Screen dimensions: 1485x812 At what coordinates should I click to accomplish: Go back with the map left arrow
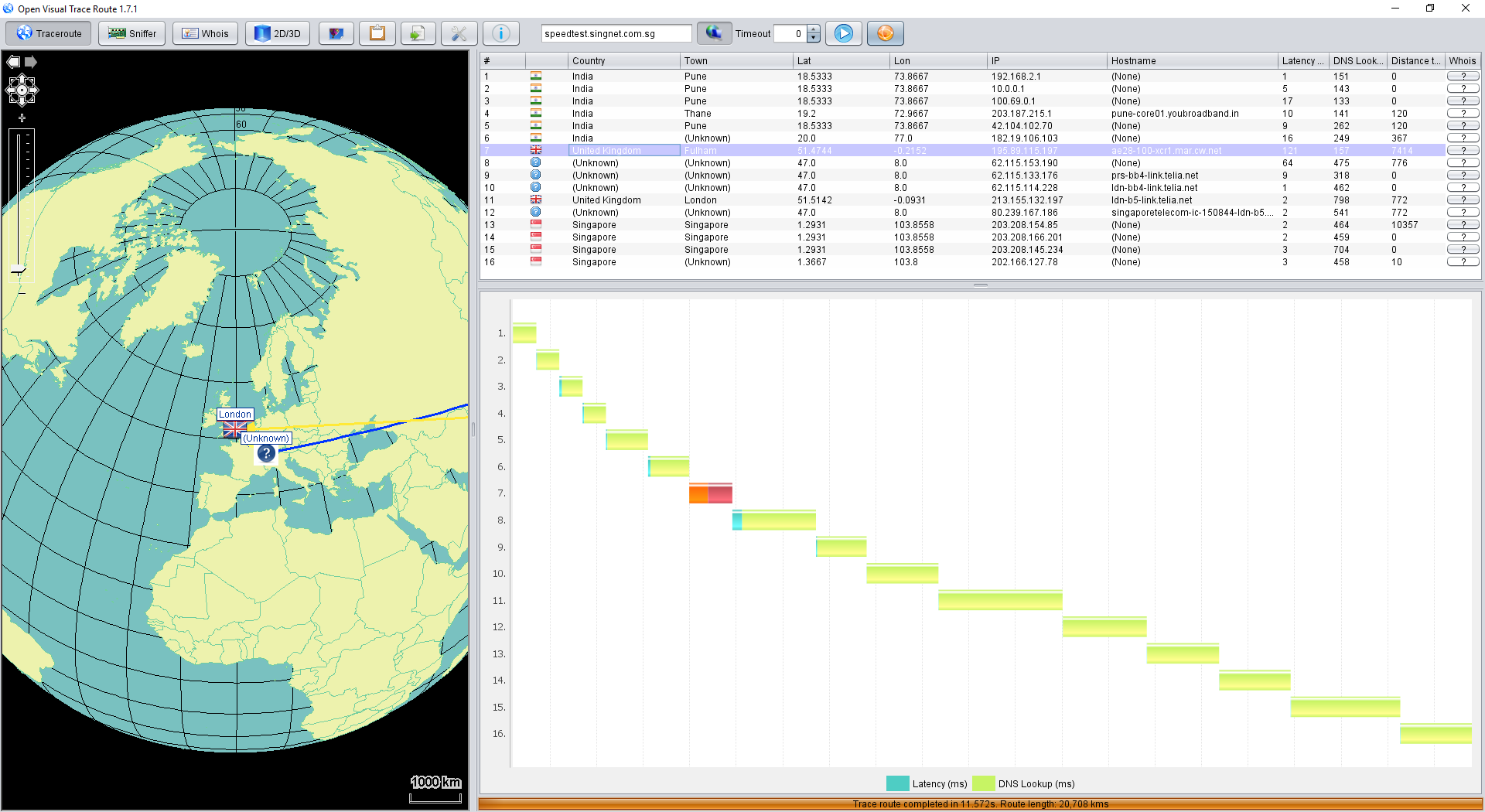[x=13, y=62]
